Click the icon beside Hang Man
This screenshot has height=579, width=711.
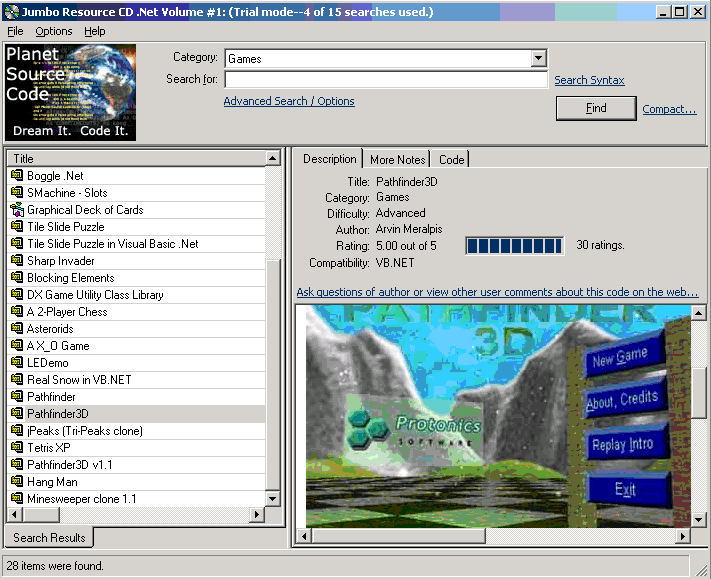(x=17, y=482)
